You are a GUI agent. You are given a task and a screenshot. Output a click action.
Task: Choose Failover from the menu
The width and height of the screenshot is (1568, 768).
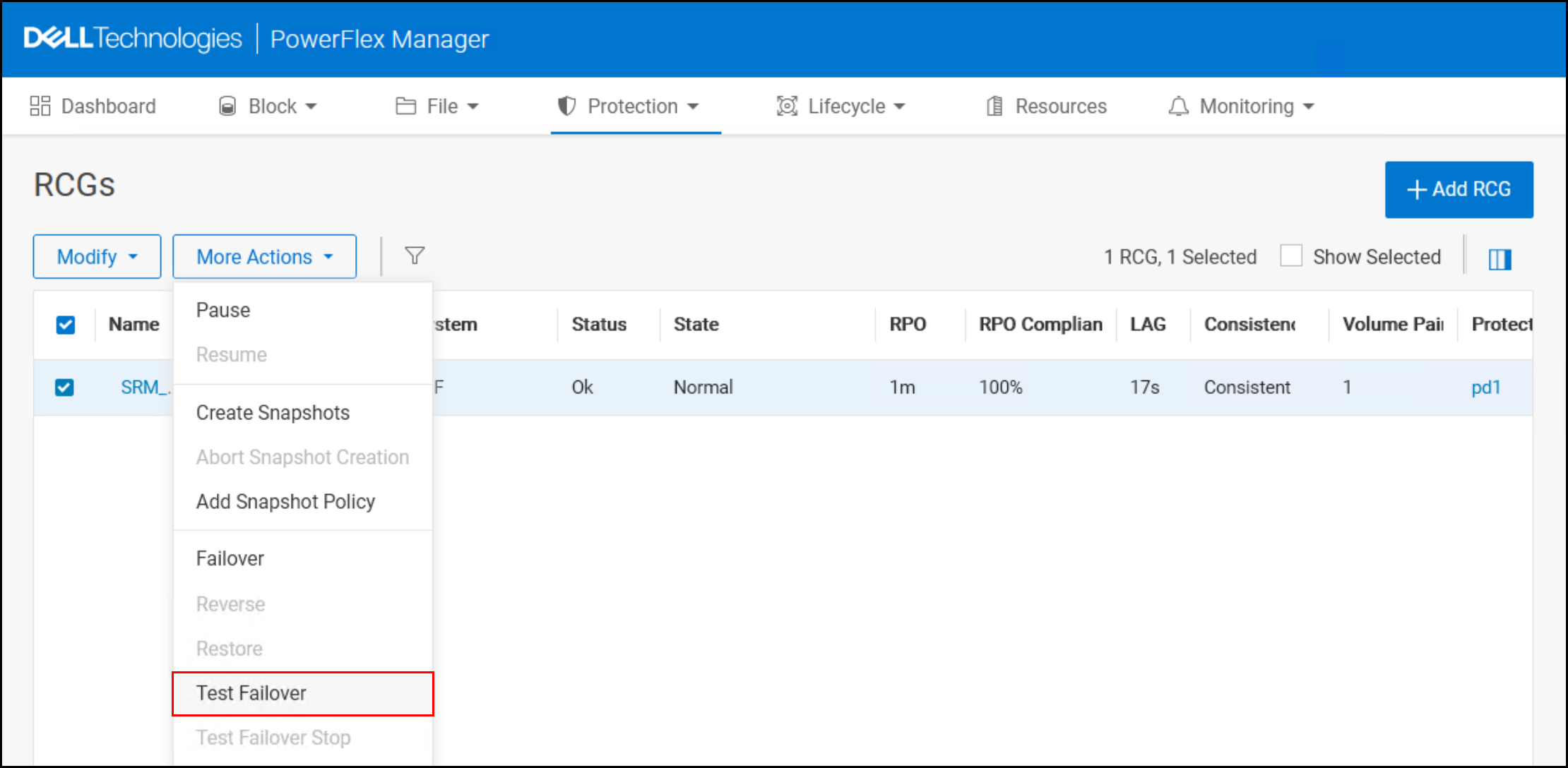point(303,558)
